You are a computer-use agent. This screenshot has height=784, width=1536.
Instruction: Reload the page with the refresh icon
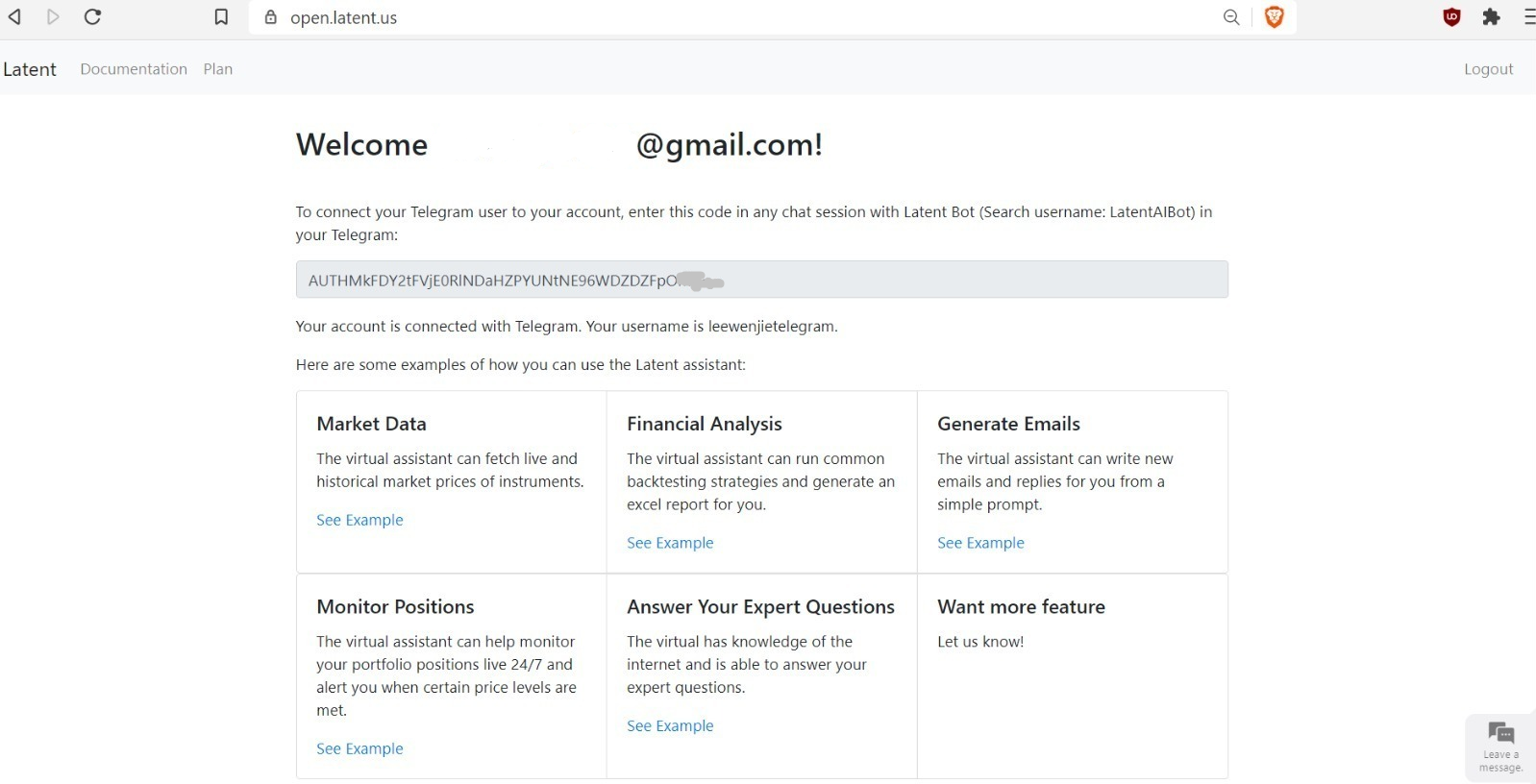coord(92,16)
